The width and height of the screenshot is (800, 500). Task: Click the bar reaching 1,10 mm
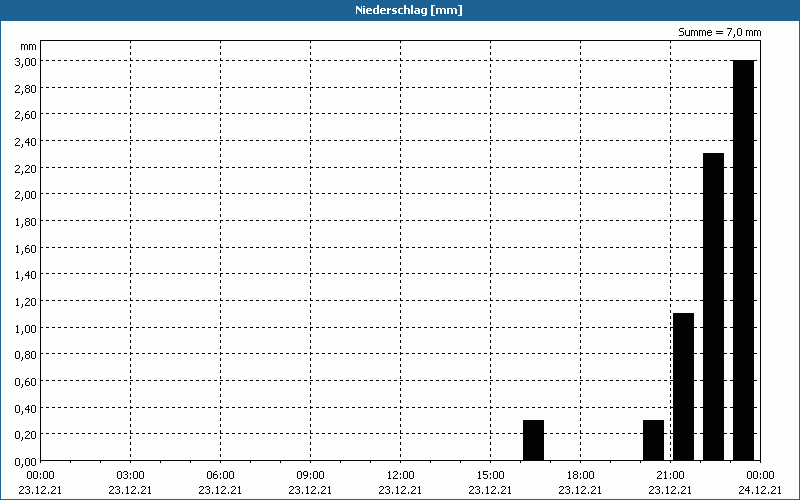pos(683,387)
